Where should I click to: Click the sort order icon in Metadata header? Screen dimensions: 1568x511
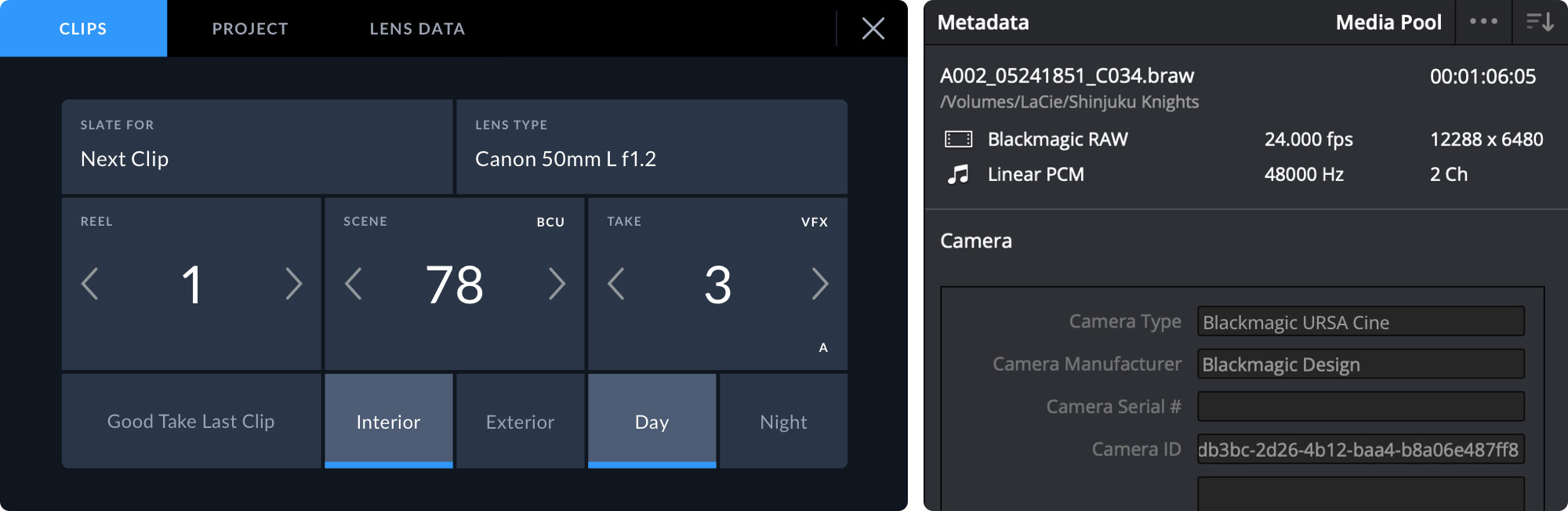click(1540, 22)
